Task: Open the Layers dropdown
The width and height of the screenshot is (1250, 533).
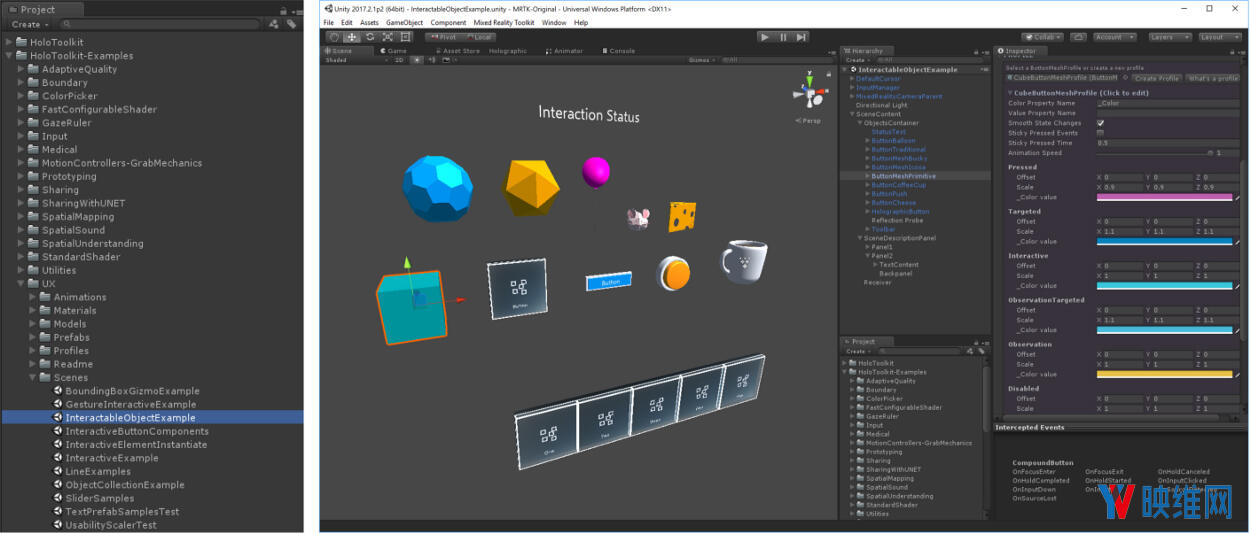Action: pos(1168,37)
